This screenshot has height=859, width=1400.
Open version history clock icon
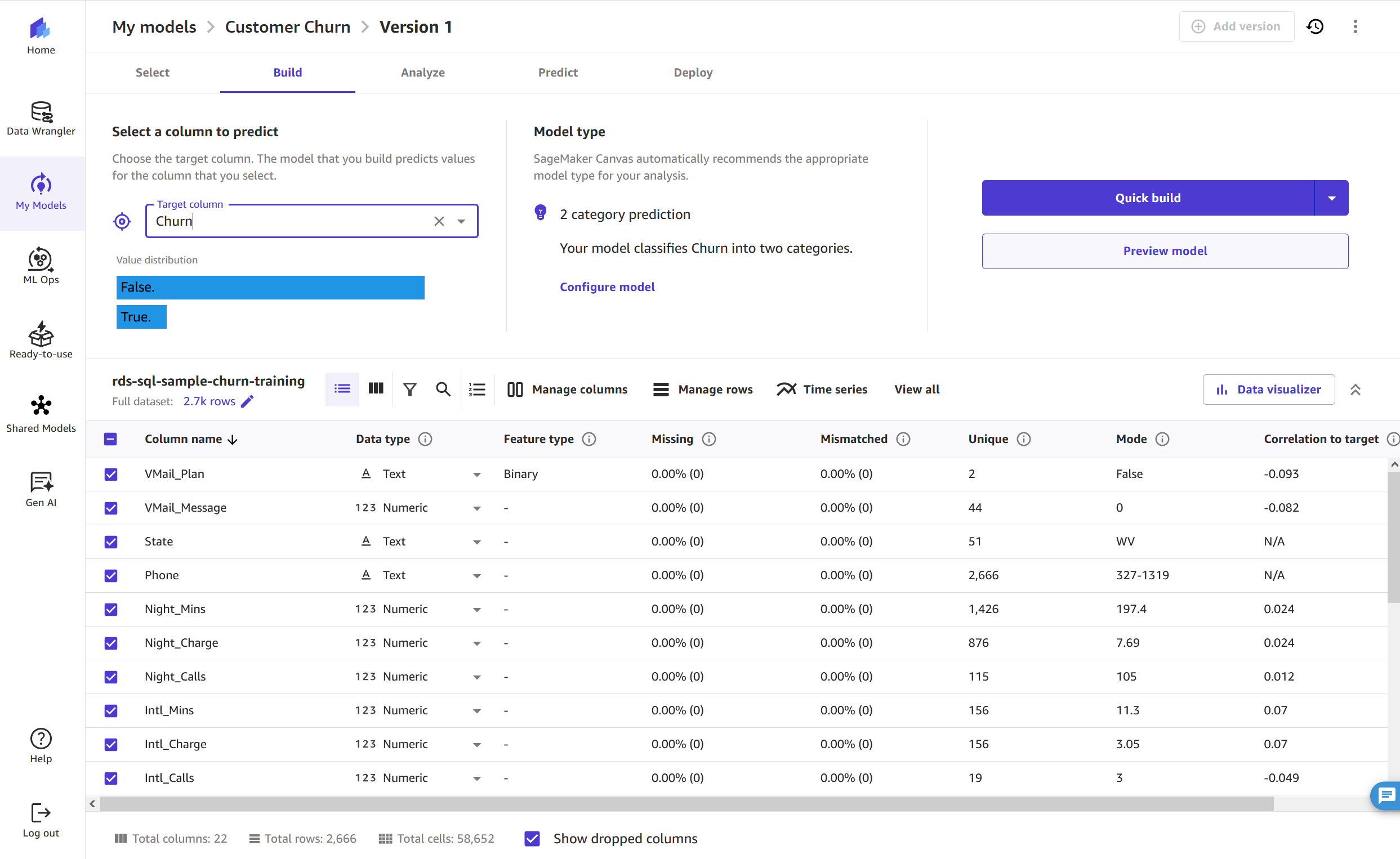(1315, 26)
